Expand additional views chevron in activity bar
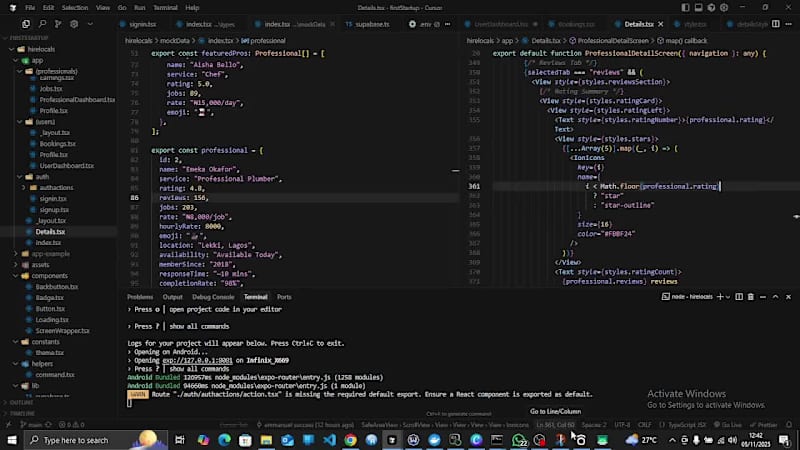Screen dimensions: 800x450 click(x=90, y=24)
